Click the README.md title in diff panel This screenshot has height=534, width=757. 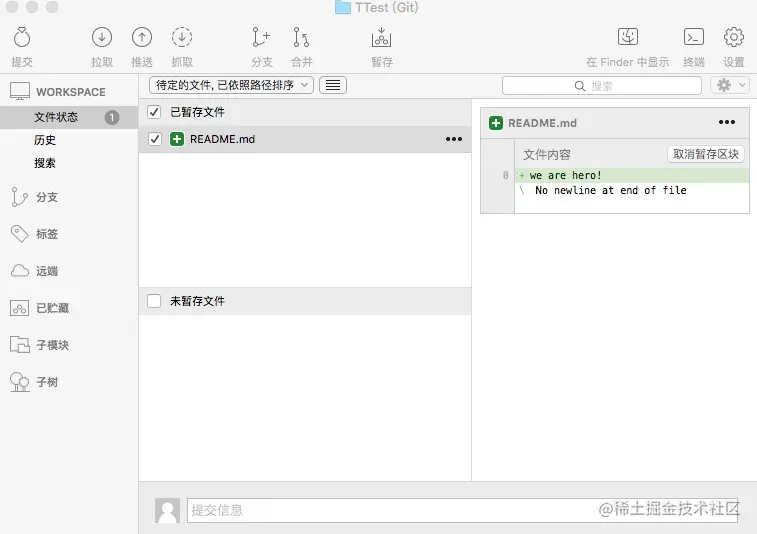click(x=542, y=123)
